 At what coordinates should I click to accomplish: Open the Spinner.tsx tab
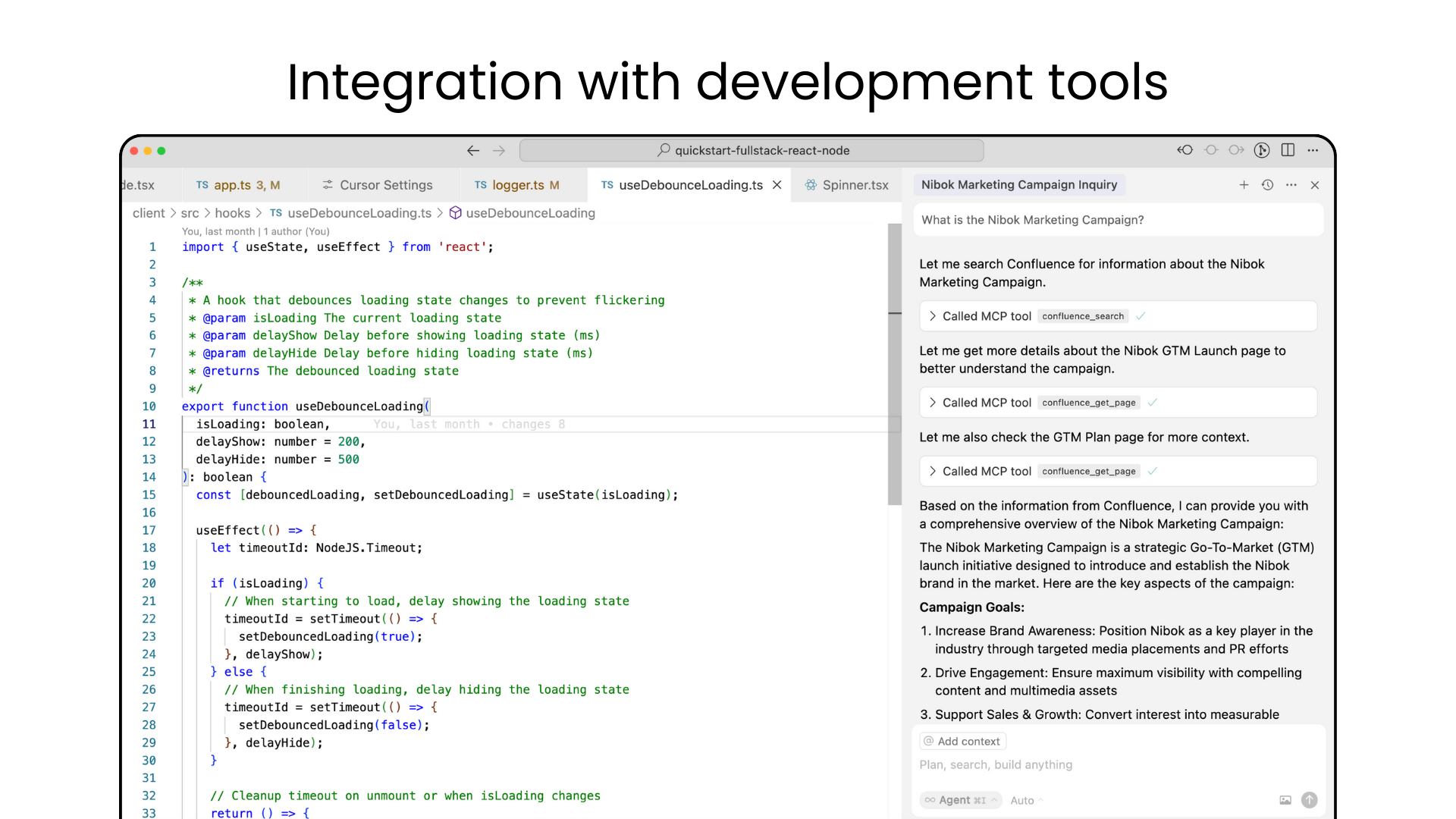point(846,185)
